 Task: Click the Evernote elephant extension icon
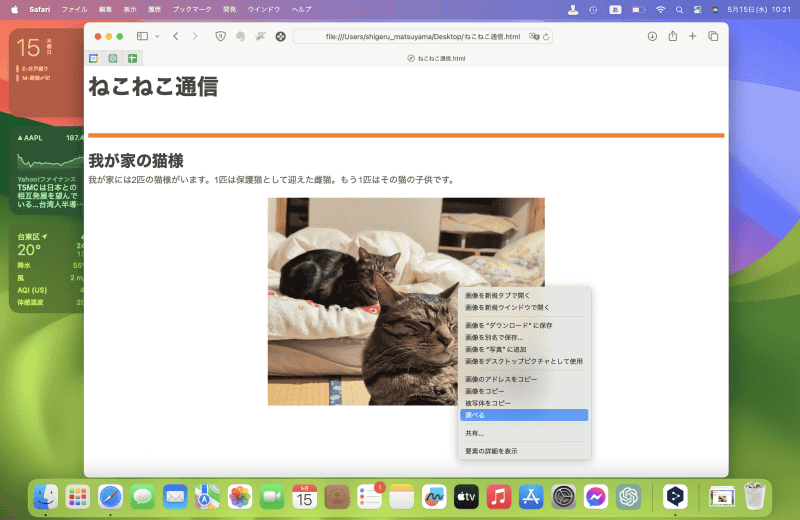coord(240,36)
